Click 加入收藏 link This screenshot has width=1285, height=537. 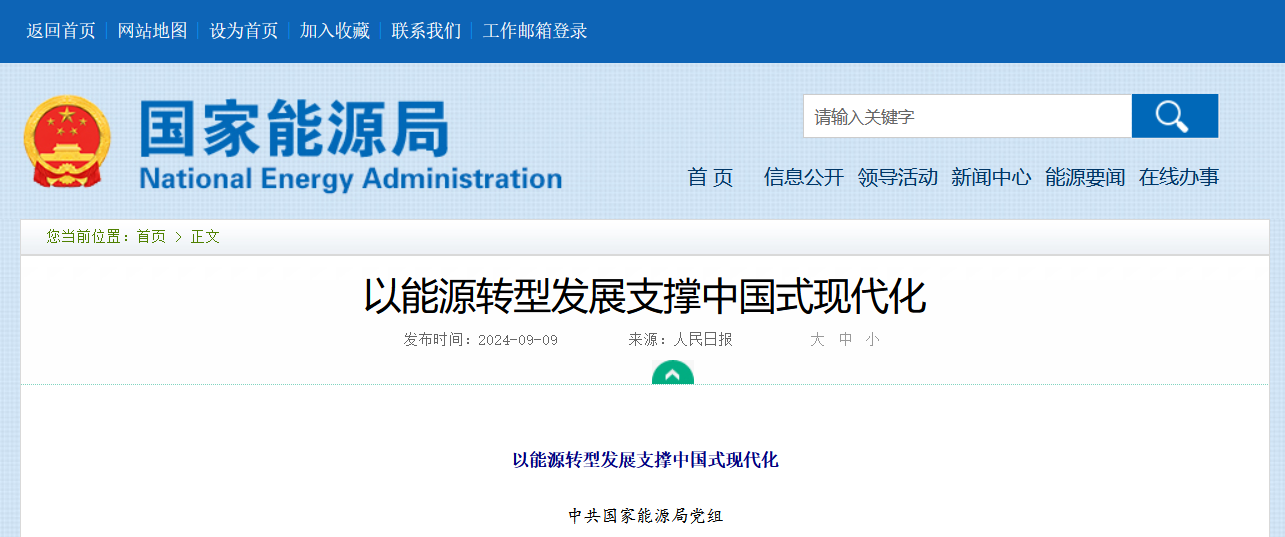tap(335, 31)
